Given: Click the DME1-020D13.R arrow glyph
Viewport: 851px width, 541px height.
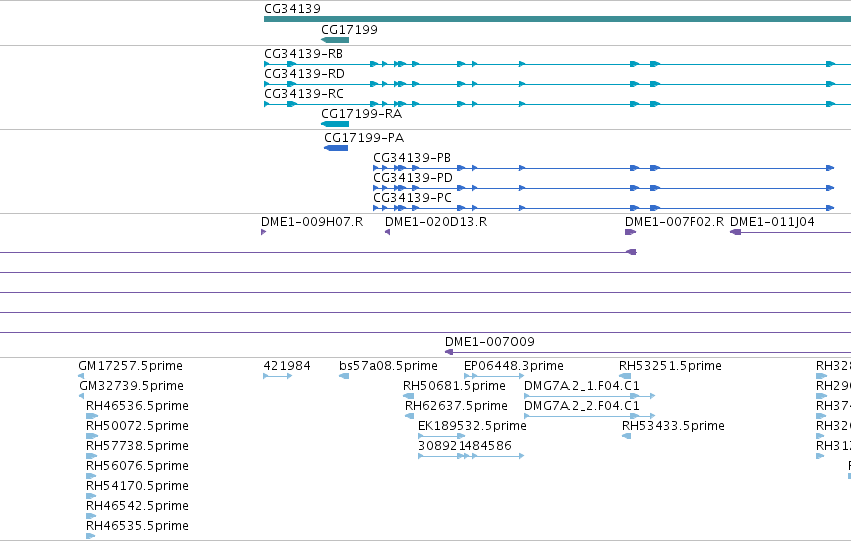Looking at the screenshot, I should (x=388, y=232).
